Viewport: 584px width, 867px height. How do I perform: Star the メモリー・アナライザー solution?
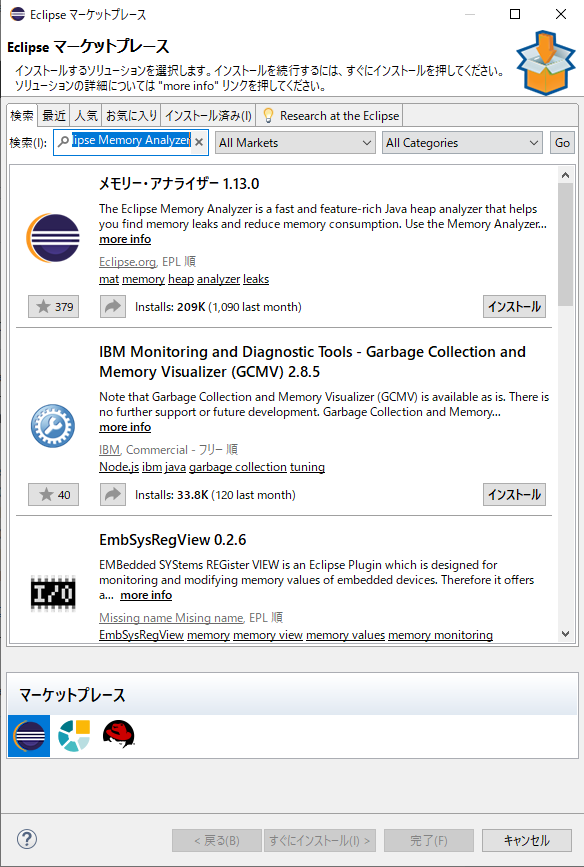coord(52,307)
